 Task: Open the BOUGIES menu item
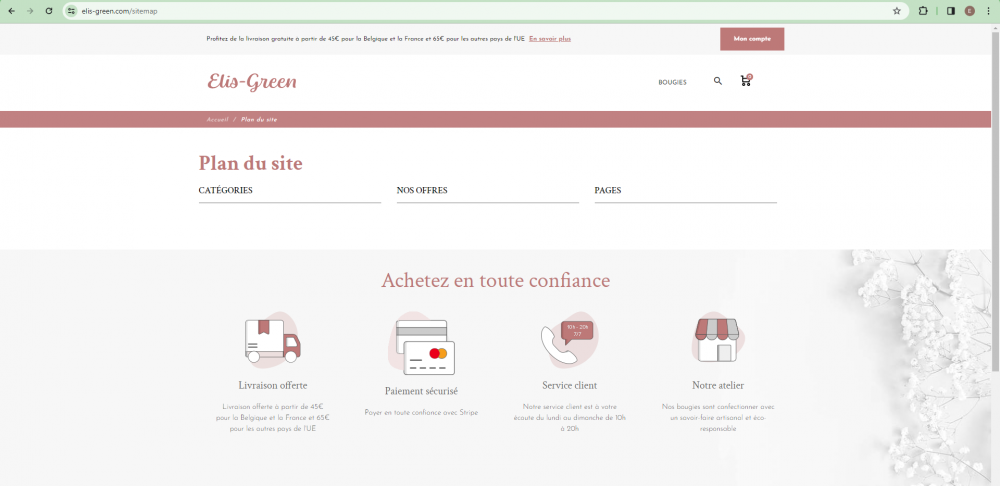[x=672, y=82]
